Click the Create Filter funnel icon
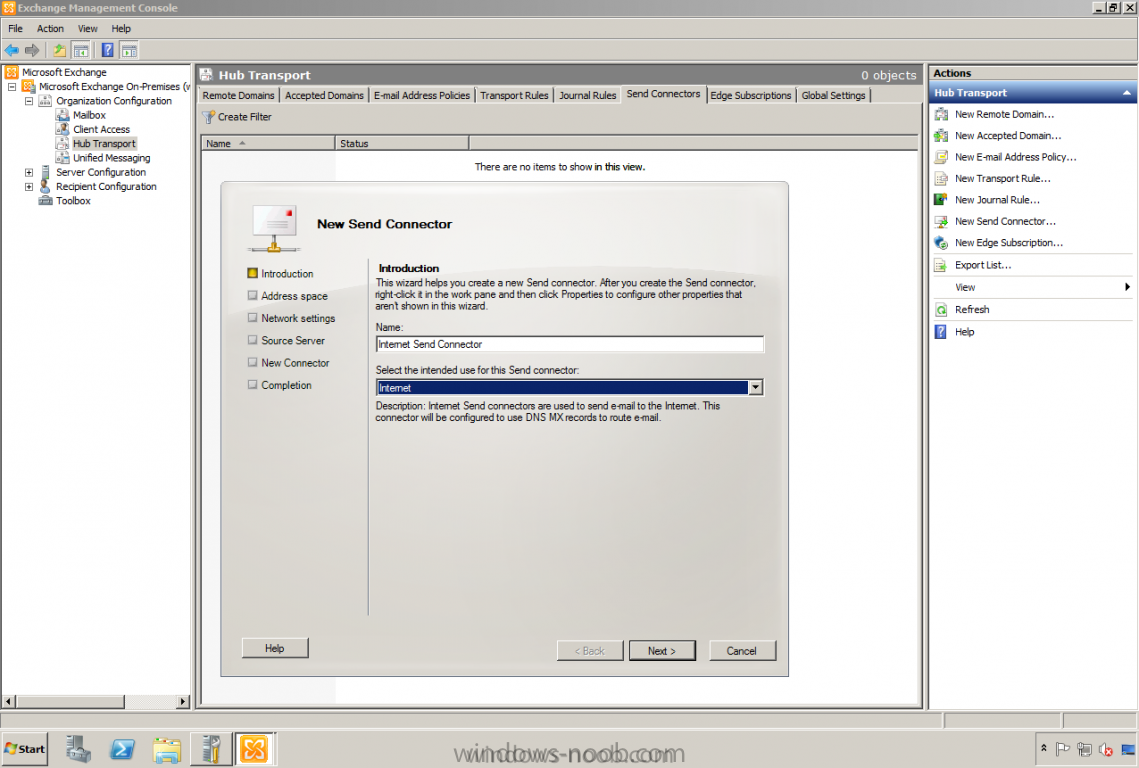The width and height of the screenshot is (1139, 768). pos(208,117)
